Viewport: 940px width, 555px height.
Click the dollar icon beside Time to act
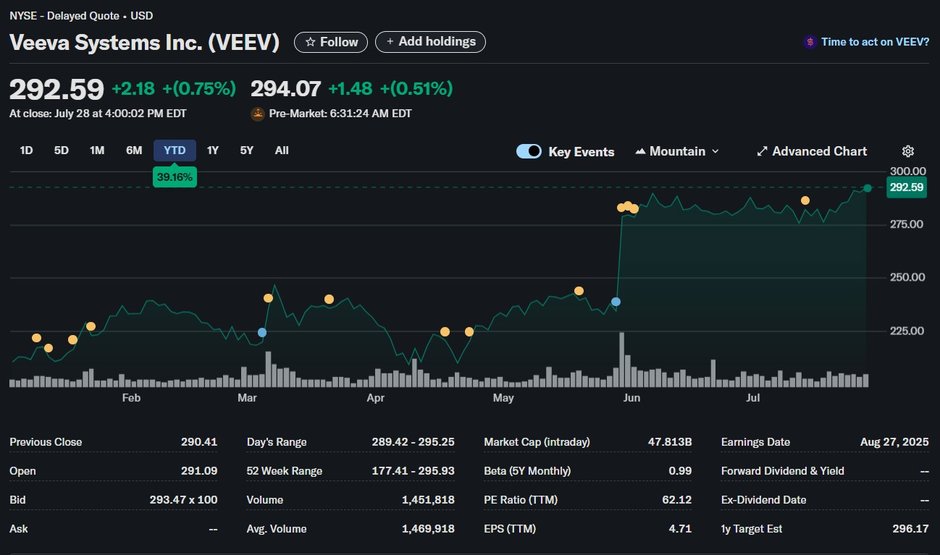810,42
